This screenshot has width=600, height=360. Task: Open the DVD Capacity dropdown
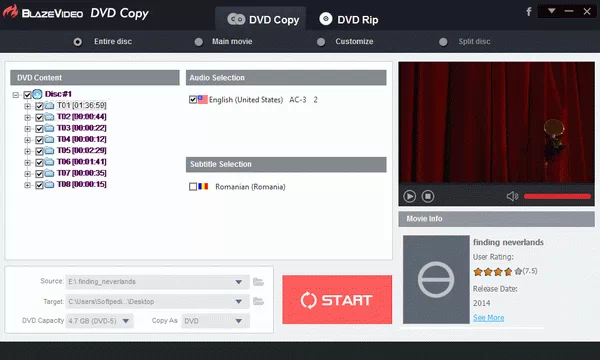[126, 321]
